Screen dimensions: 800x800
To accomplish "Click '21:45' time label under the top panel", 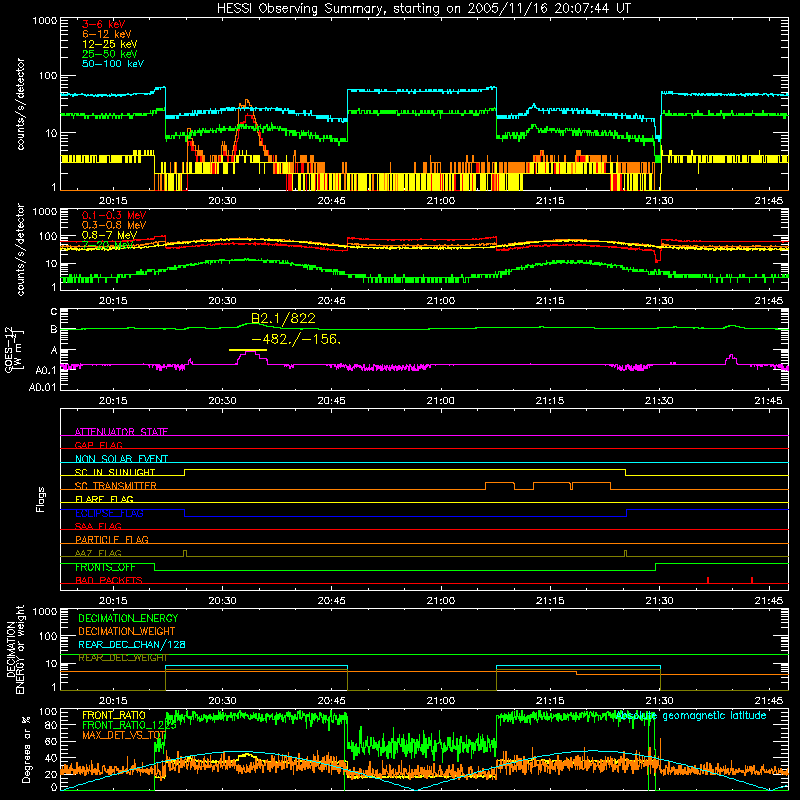I will pos(768,201).
